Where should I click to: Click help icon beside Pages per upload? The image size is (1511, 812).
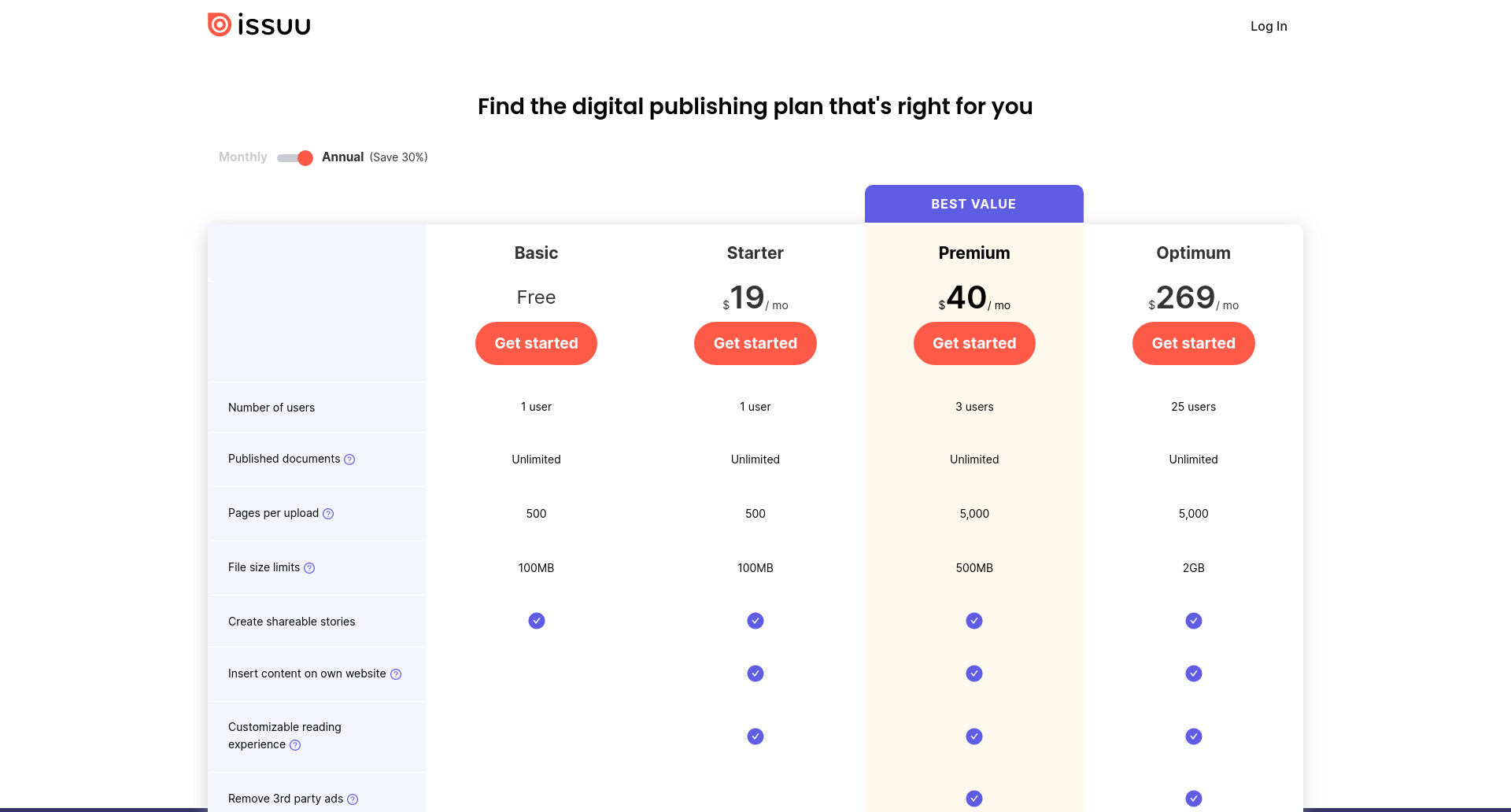[328, 514]
